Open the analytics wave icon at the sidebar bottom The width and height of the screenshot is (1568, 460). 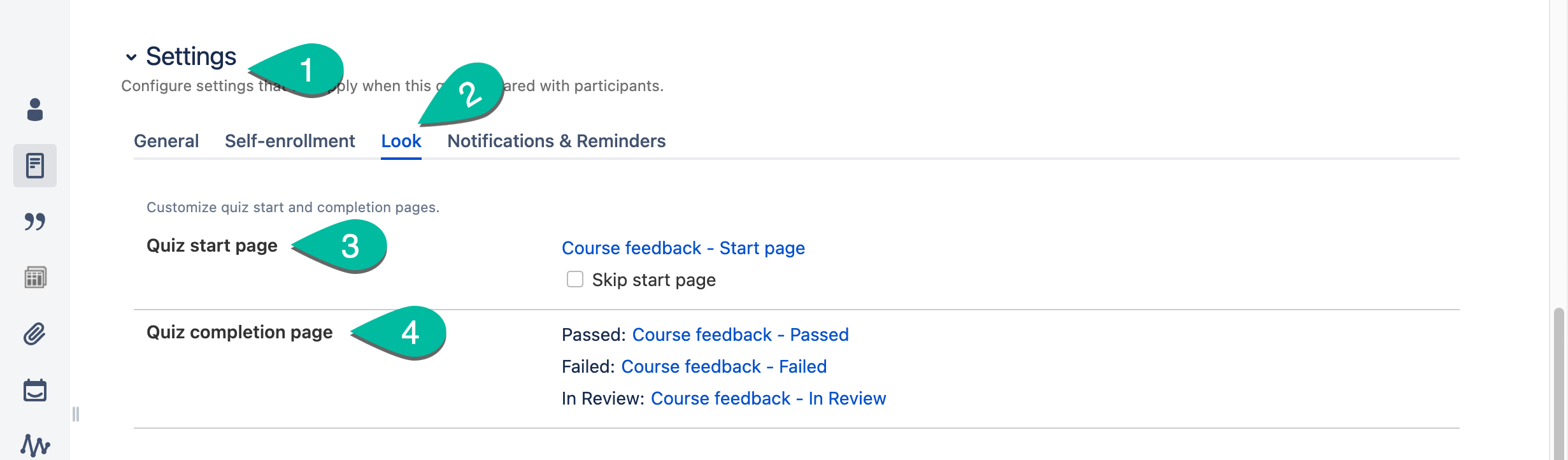[35, 445]
